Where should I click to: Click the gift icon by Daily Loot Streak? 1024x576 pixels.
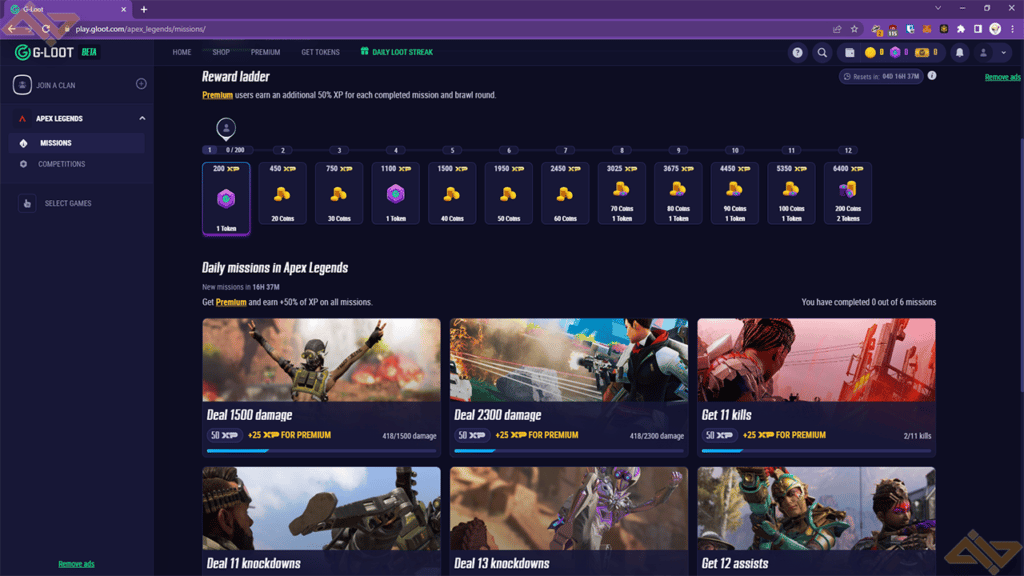(364, 51)
